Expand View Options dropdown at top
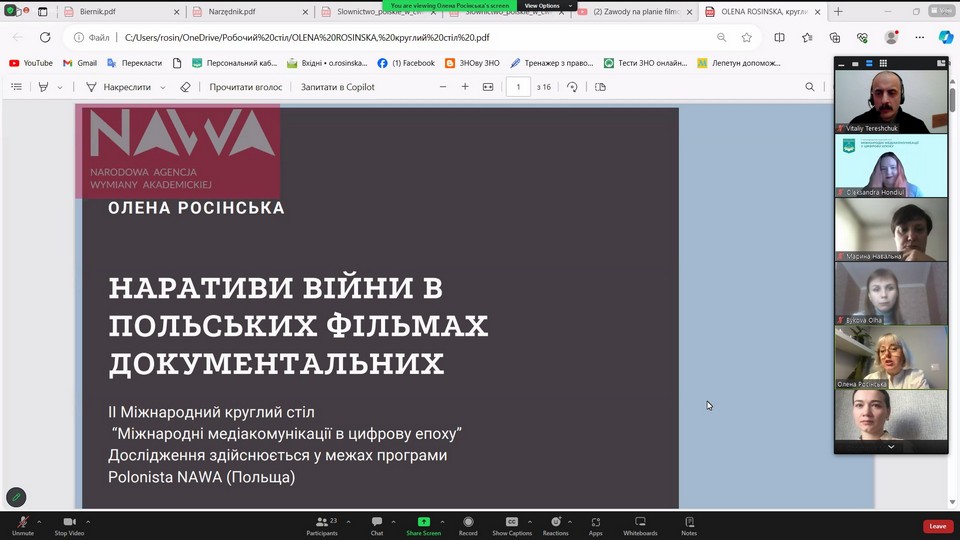This screenshot has height=540, width=960. click(x=549, y=6)
